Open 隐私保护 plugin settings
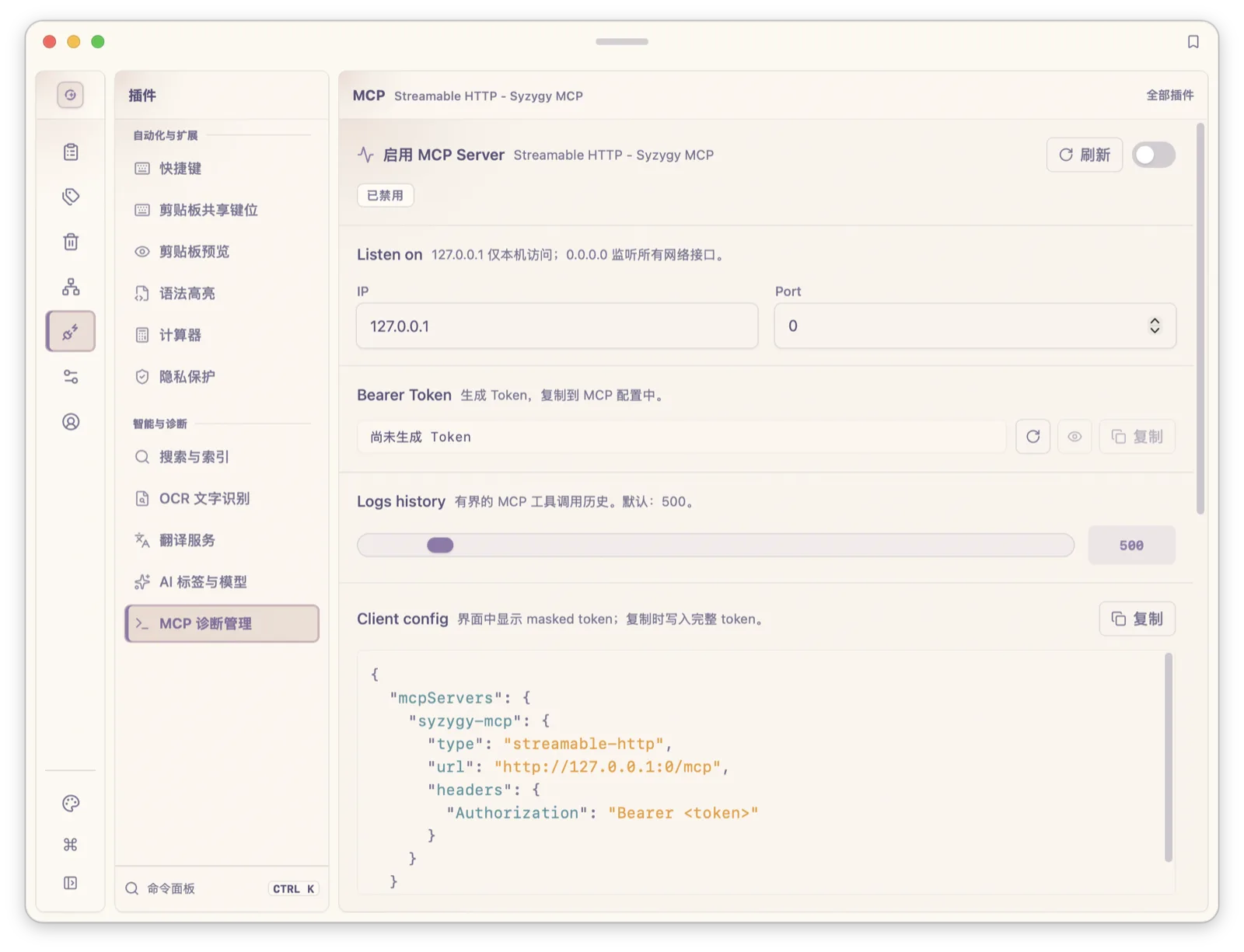Image resolution: width=1244 pixels, height=952 pixels. coord(222,377)
